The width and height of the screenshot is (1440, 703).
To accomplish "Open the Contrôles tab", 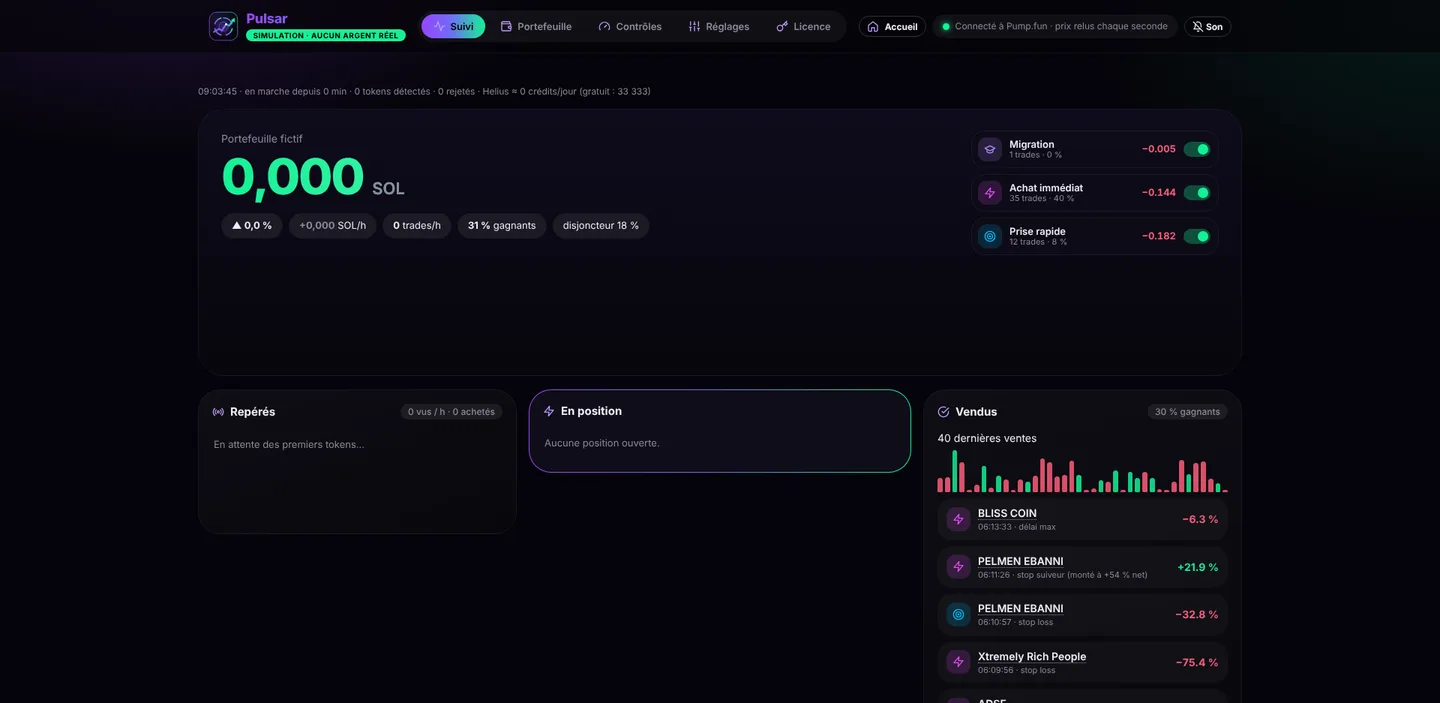I will coord(630,26).
